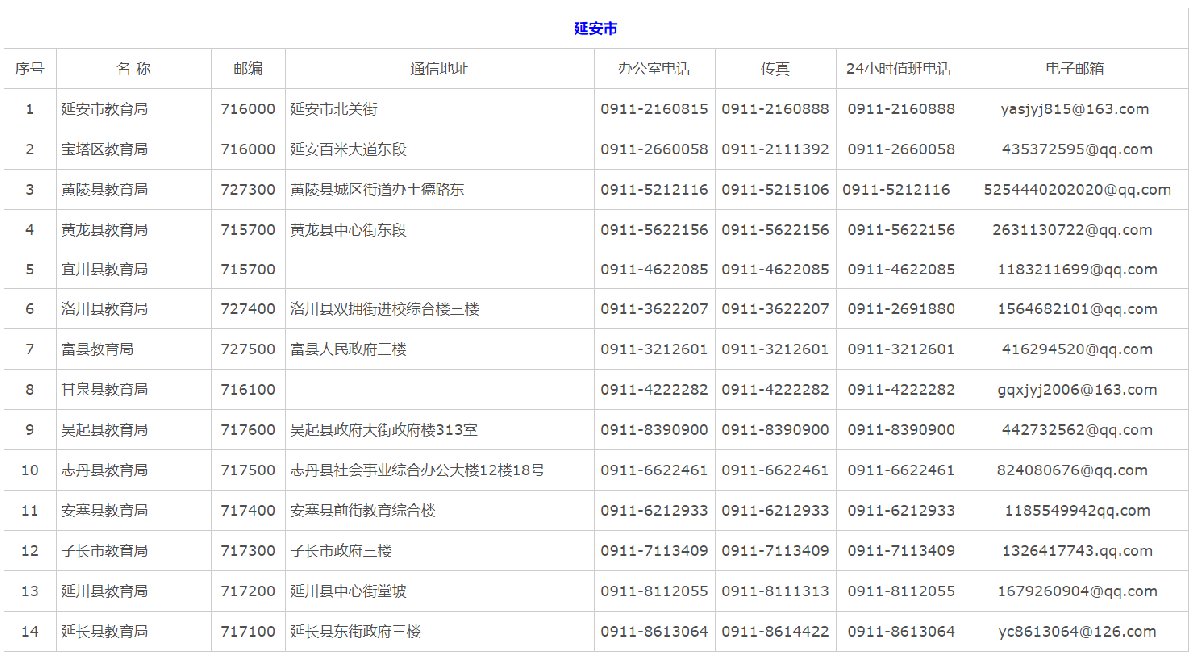The image size is (1200, 662).
Task: Click the email 442732562@qq.com
Action: click(1077, 430)
